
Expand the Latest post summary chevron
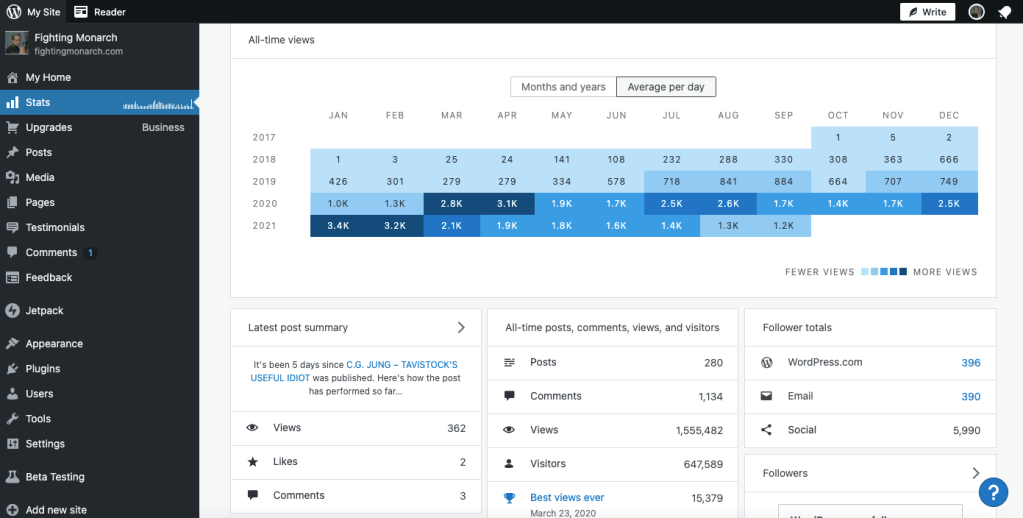point(461,327)
